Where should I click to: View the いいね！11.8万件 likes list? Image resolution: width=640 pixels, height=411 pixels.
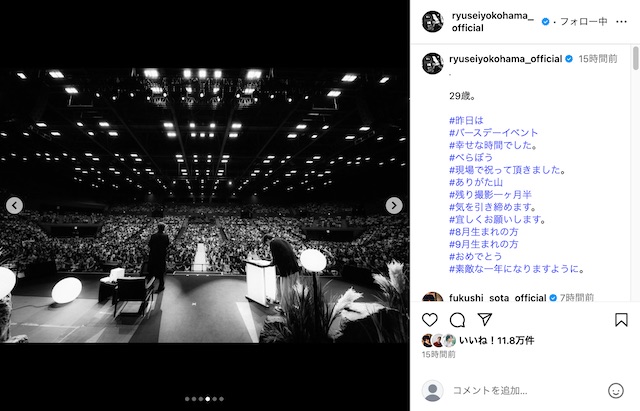(496, 340)
